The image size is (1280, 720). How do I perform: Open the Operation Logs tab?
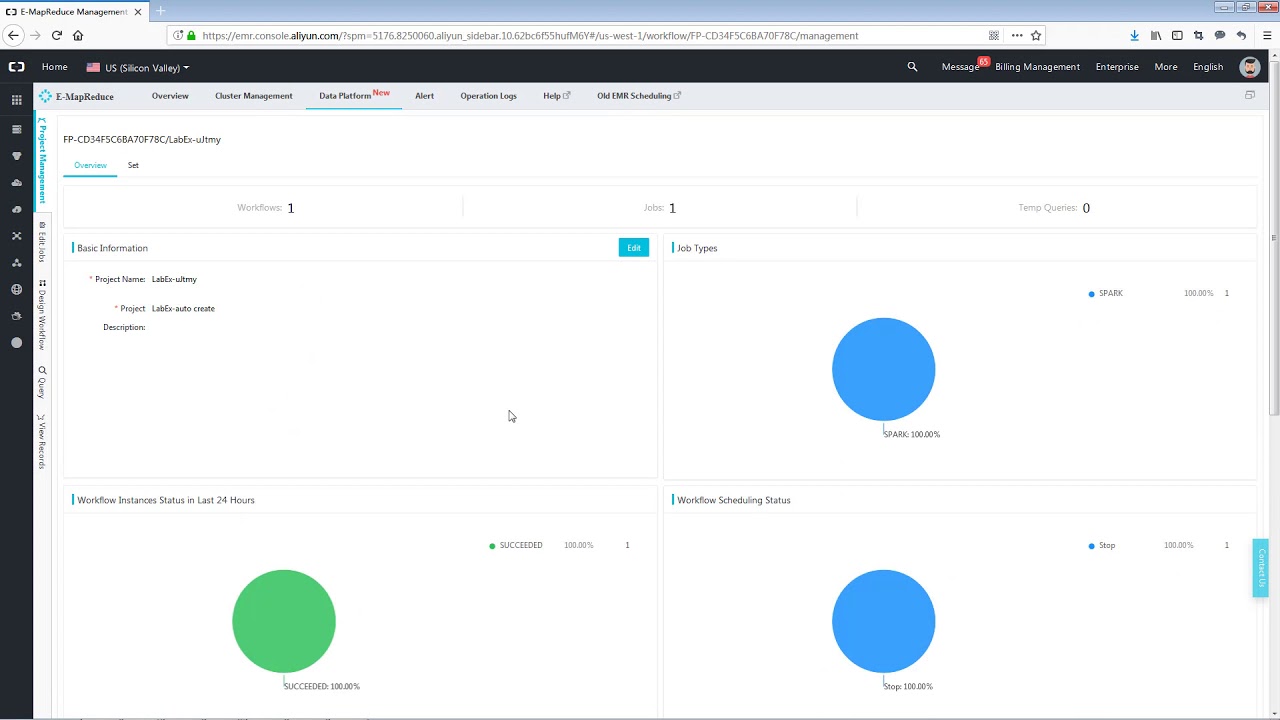click(488, 96)
